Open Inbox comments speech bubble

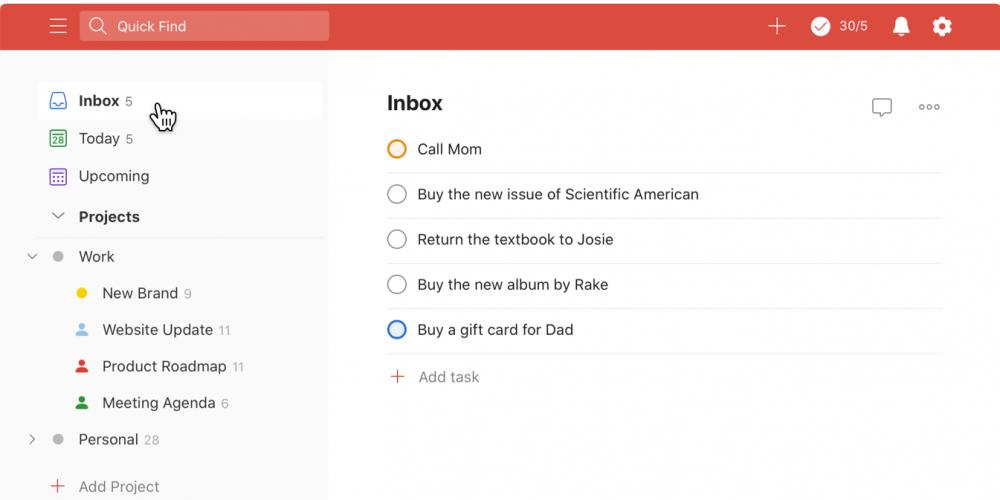point(881,107)
